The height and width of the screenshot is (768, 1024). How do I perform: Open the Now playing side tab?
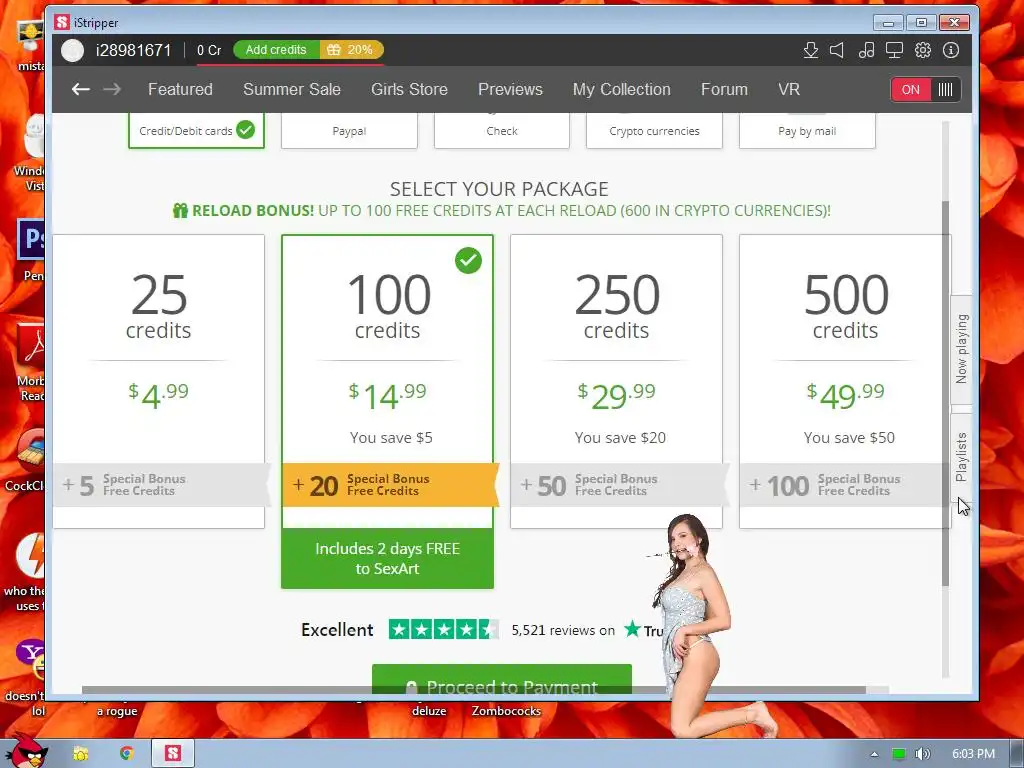click(x=961, y=348)
